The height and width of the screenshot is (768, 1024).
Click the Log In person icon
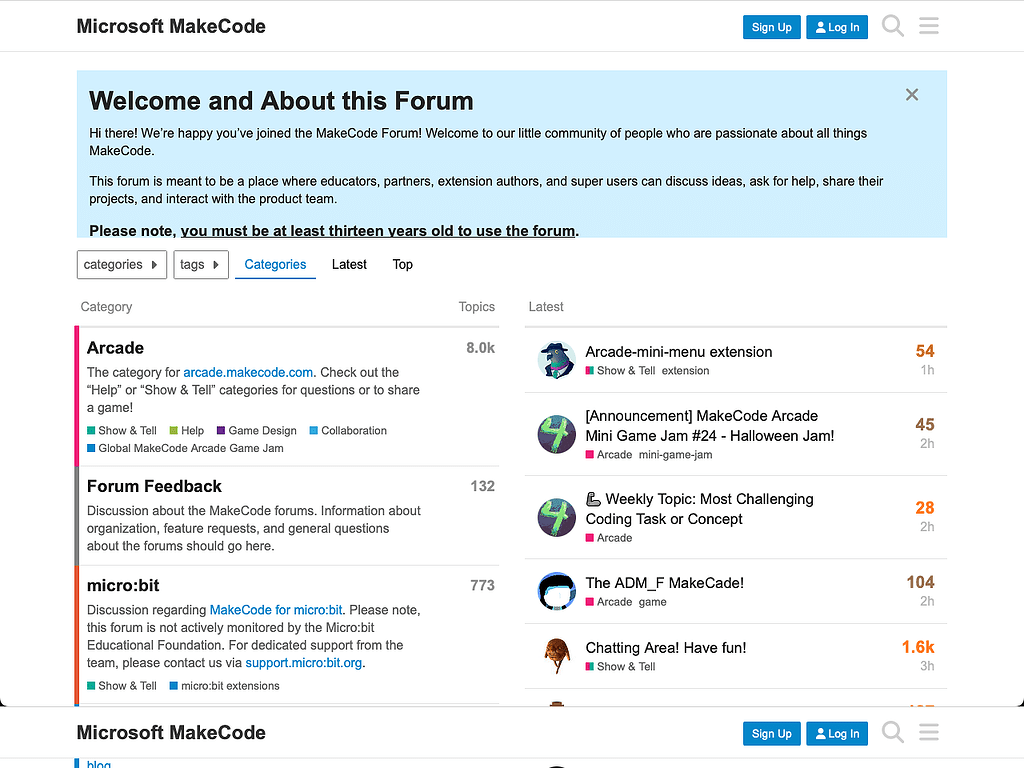(820, 27)
